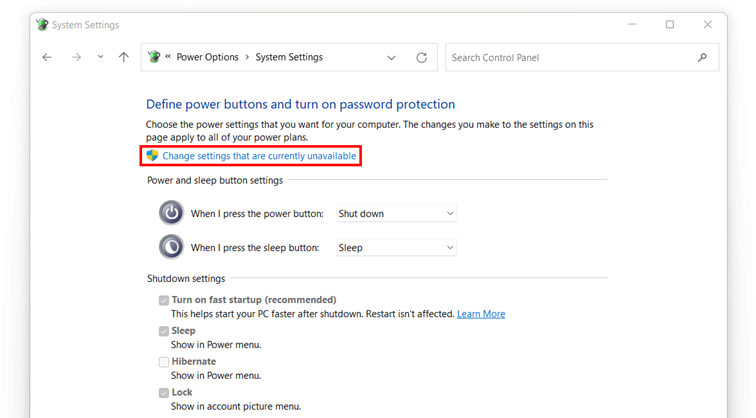The width and height of the screenshot is (756, 418).
Task: Click the sleep button moon icon
Action: click(x=171, y=247)
